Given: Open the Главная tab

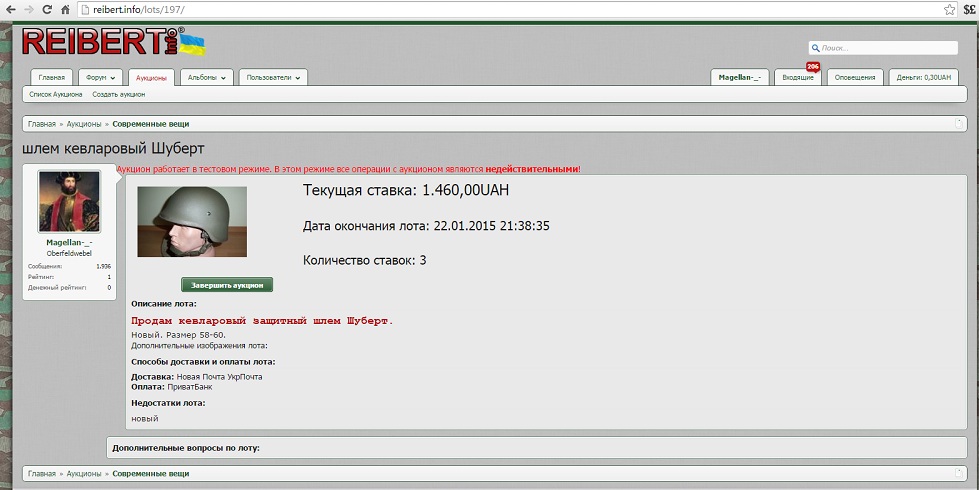Looking at the screenshot, I should coord(52,77).
